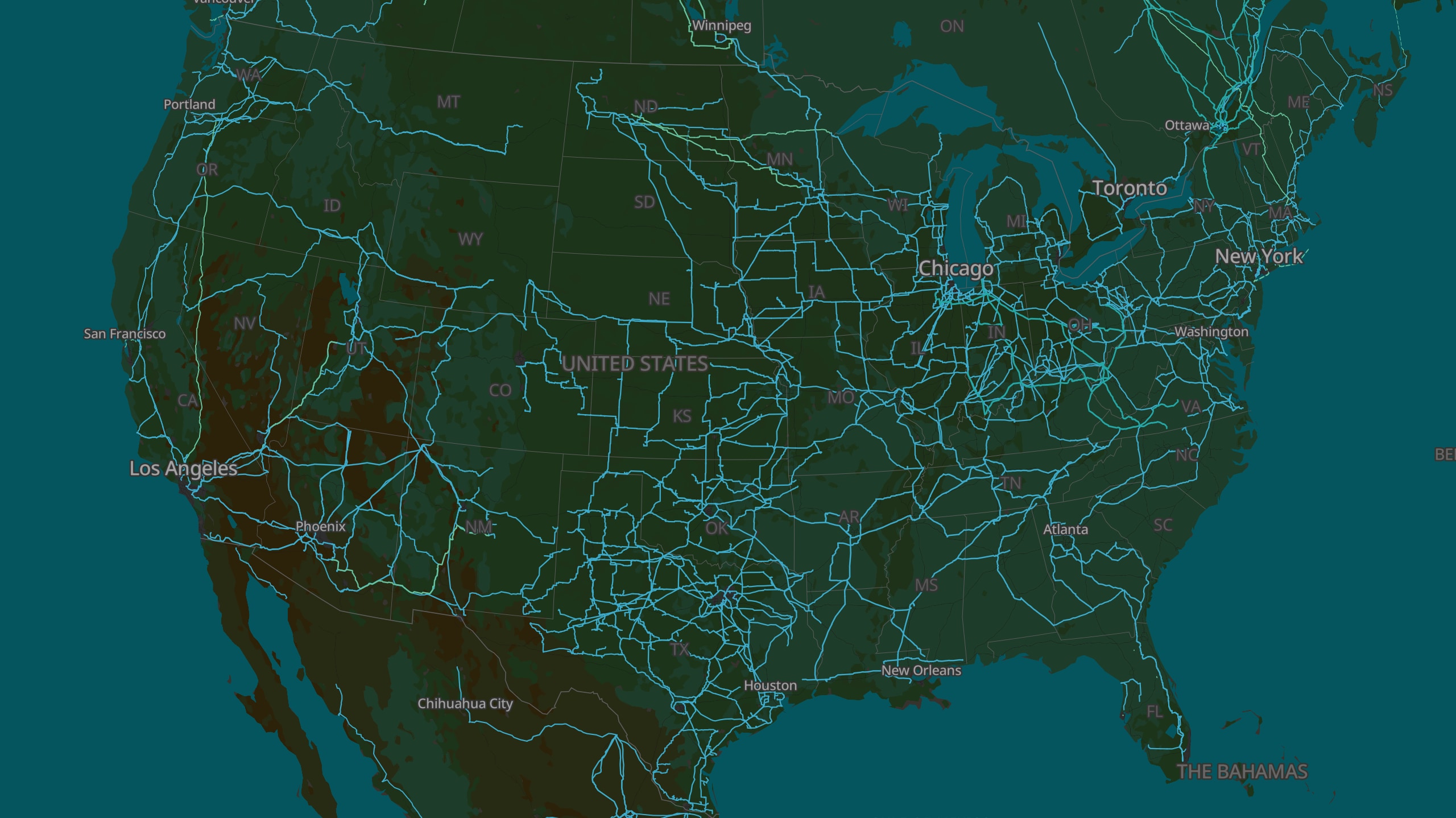
Task: Click the Ottawa city label
Action: click(x=1187, y=125)
